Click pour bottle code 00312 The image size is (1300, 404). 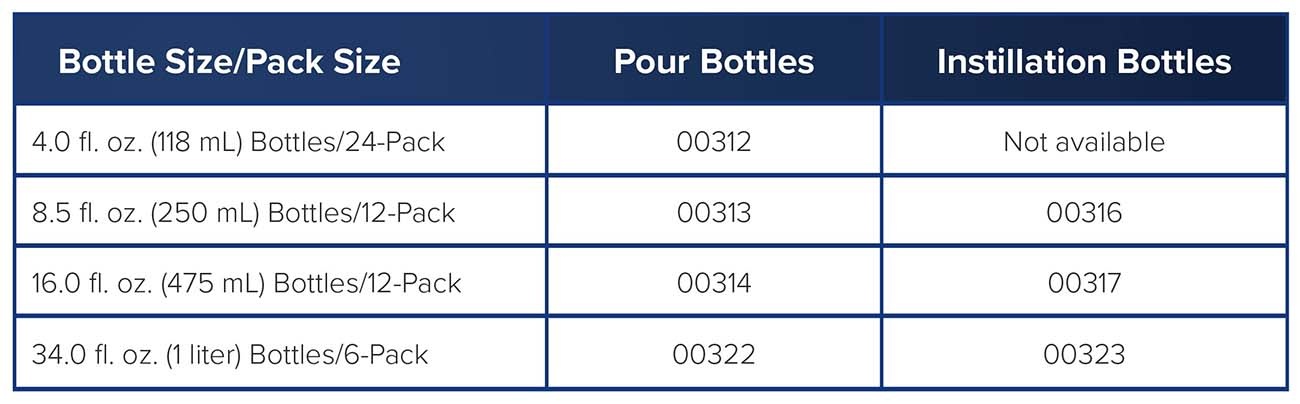pos(713,142)
